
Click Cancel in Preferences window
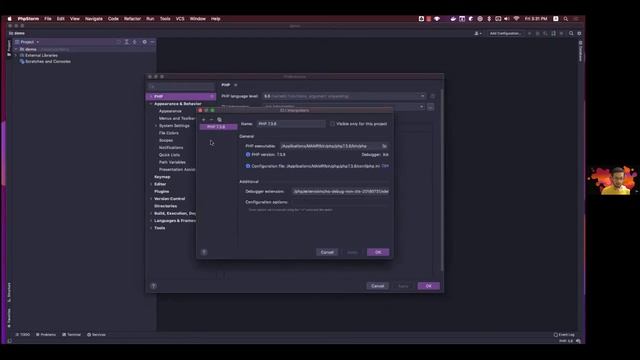point(378,286)
